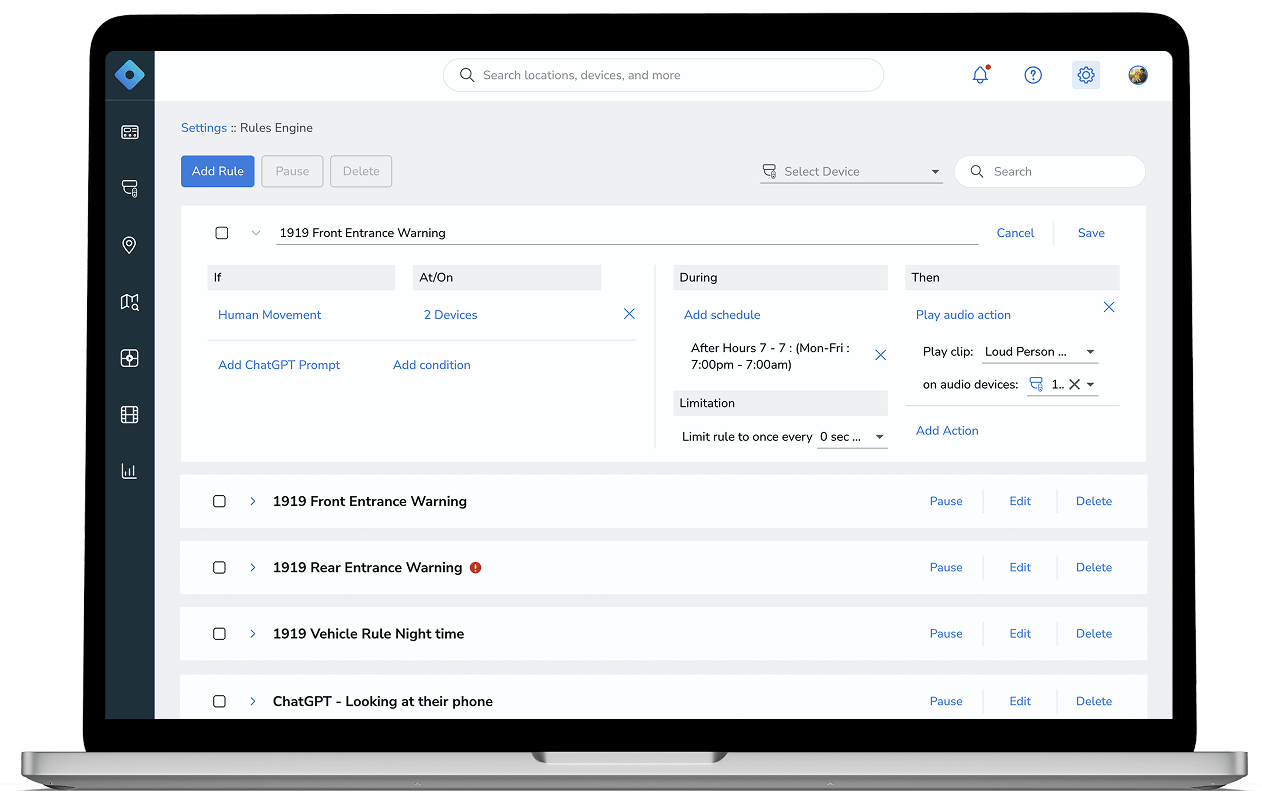Click Add ChatGPT Prompt

(x=279, y=365)
